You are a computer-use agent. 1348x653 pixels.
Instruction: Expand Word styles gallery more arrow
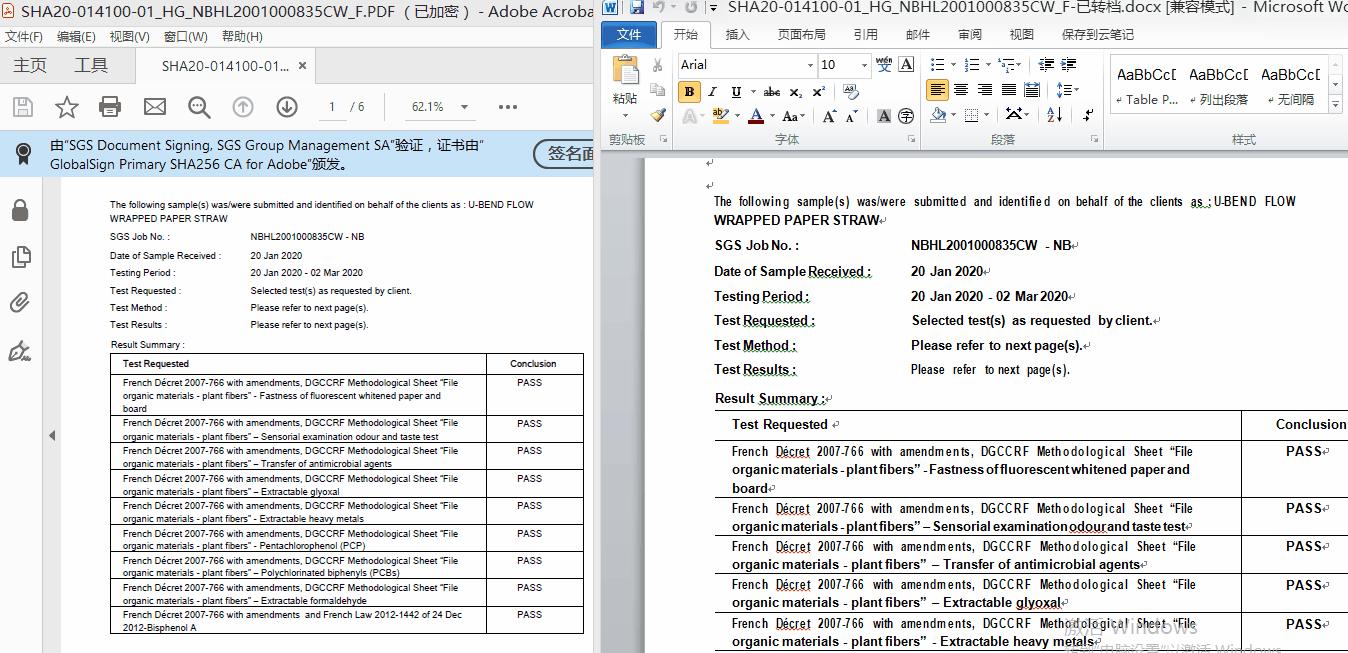pyautogui.click(x=1336, y=103)
